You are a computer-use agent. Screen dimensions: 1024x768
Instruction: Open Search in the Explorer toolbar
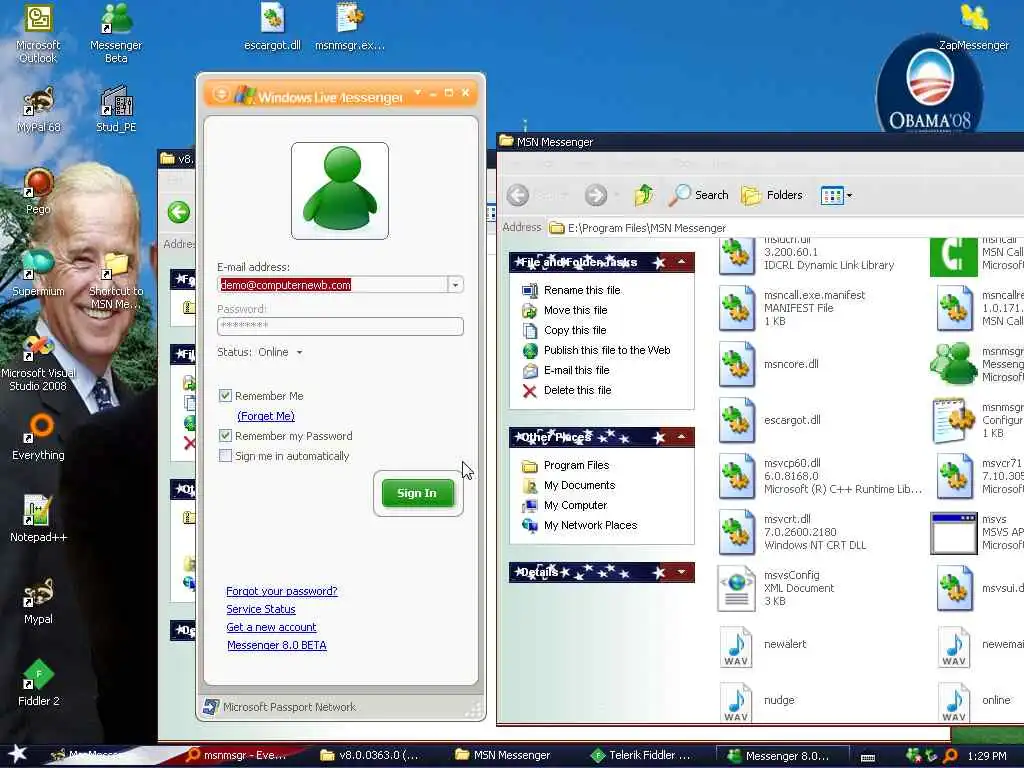tap(699, 195)
